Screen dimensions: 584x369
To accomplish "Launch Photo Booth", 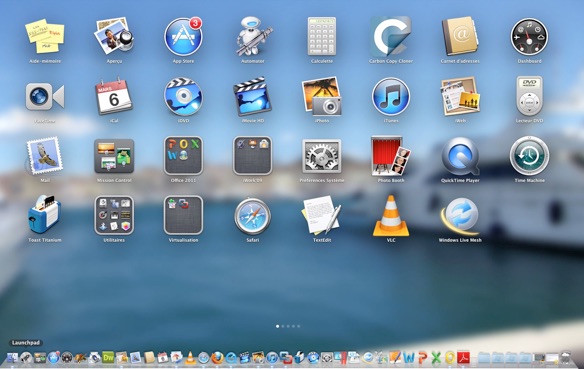I will point(391,156).
